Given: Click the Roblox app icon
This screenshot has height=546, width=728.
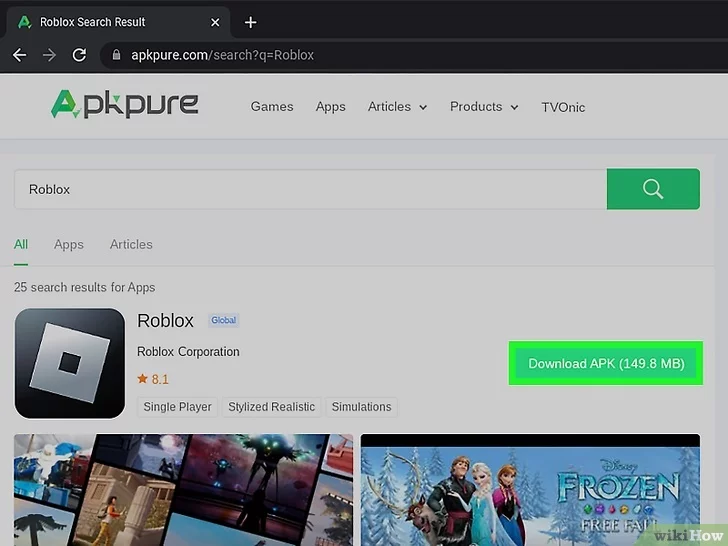Looking at the screenshot, I should (70, 364).
